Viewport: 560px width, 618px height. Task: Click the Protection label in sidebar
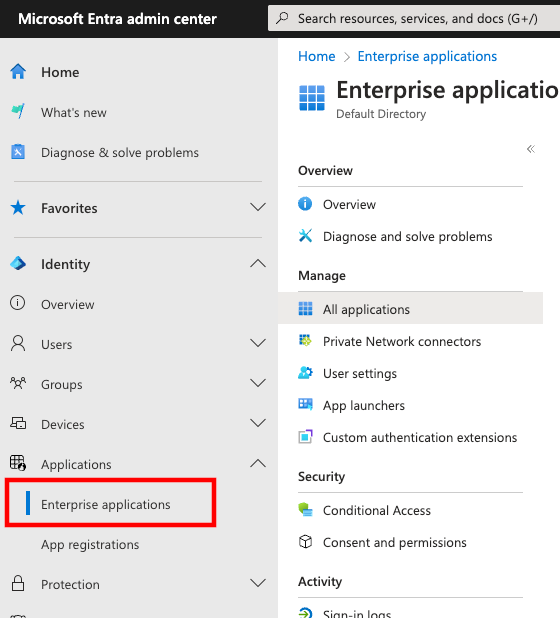[70, 584]
